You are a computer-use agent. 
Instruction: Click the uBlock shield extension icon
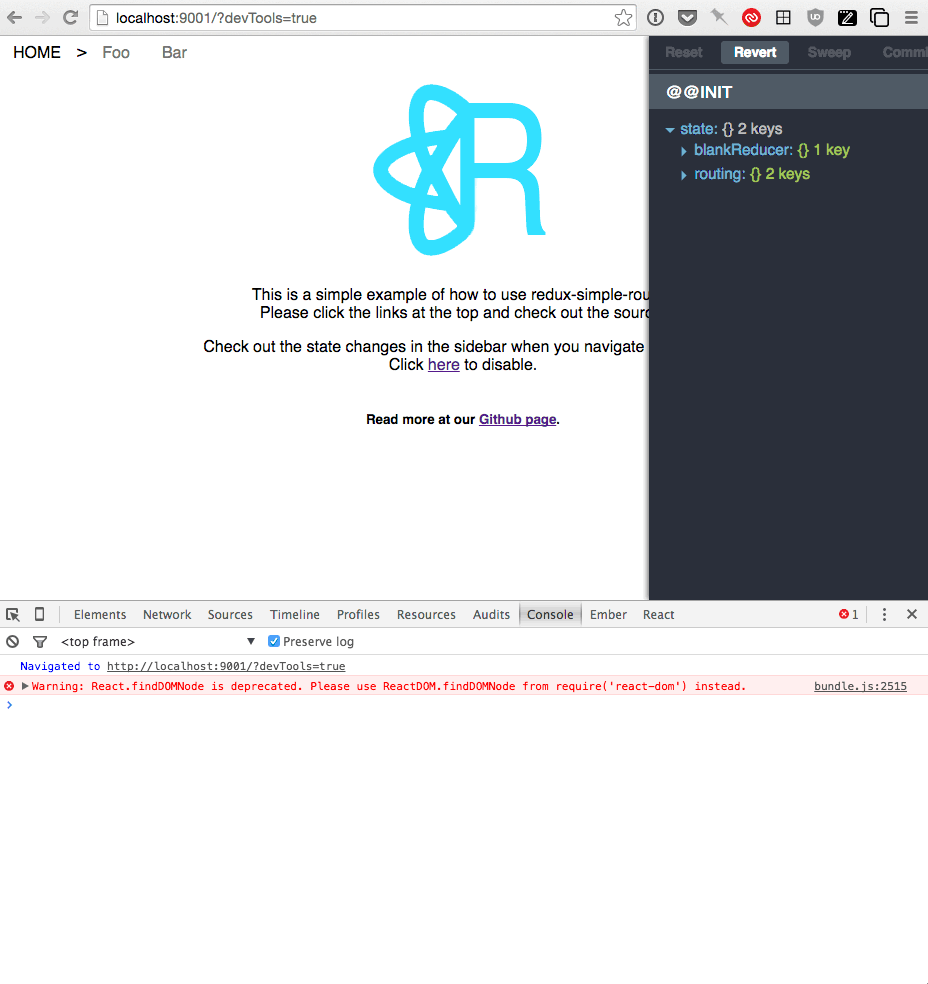pos(815,18)
